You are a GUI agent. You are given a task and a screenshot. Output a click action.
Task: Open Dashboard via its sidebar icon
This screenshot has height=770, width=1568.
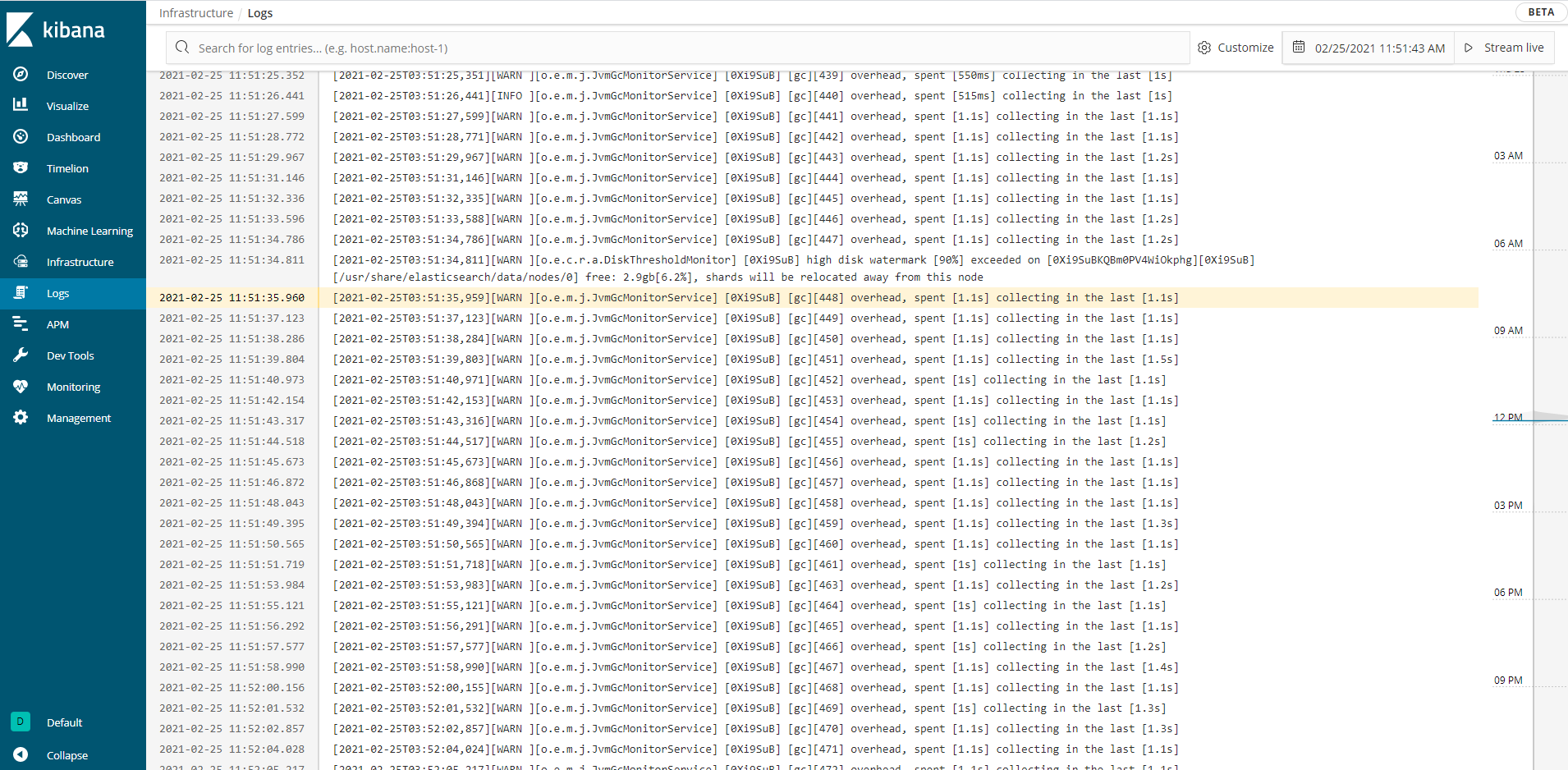21,136
